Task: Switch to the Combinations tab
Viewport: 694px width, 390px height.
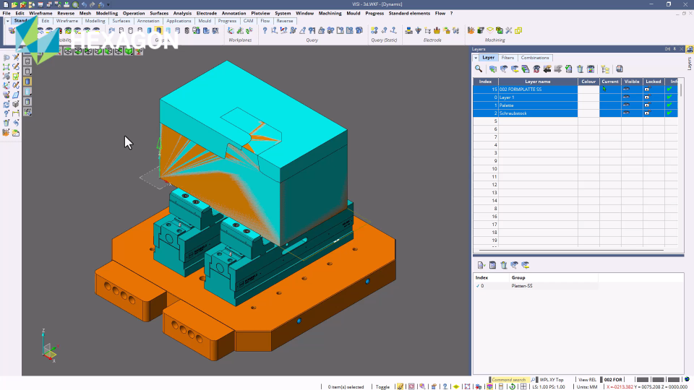Action: (535, 58)
